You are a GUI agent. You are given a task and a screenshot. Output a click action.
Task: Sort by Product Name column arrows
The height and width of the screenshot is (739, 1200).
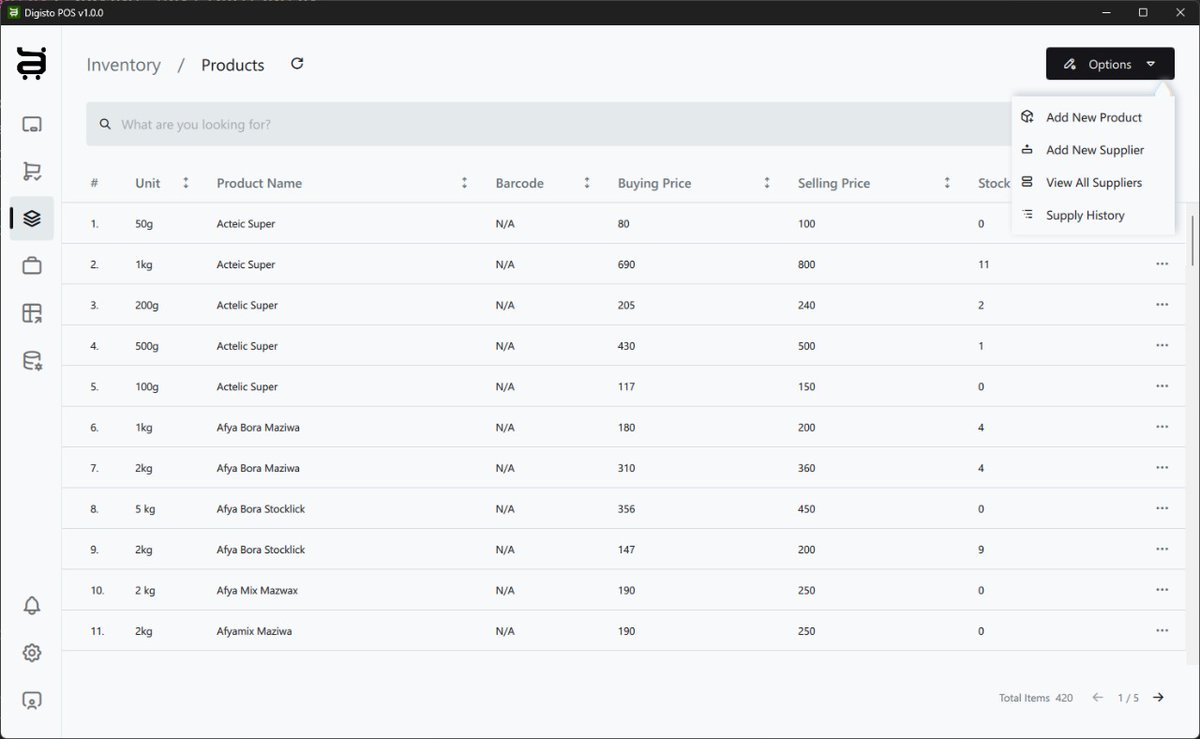464,183
